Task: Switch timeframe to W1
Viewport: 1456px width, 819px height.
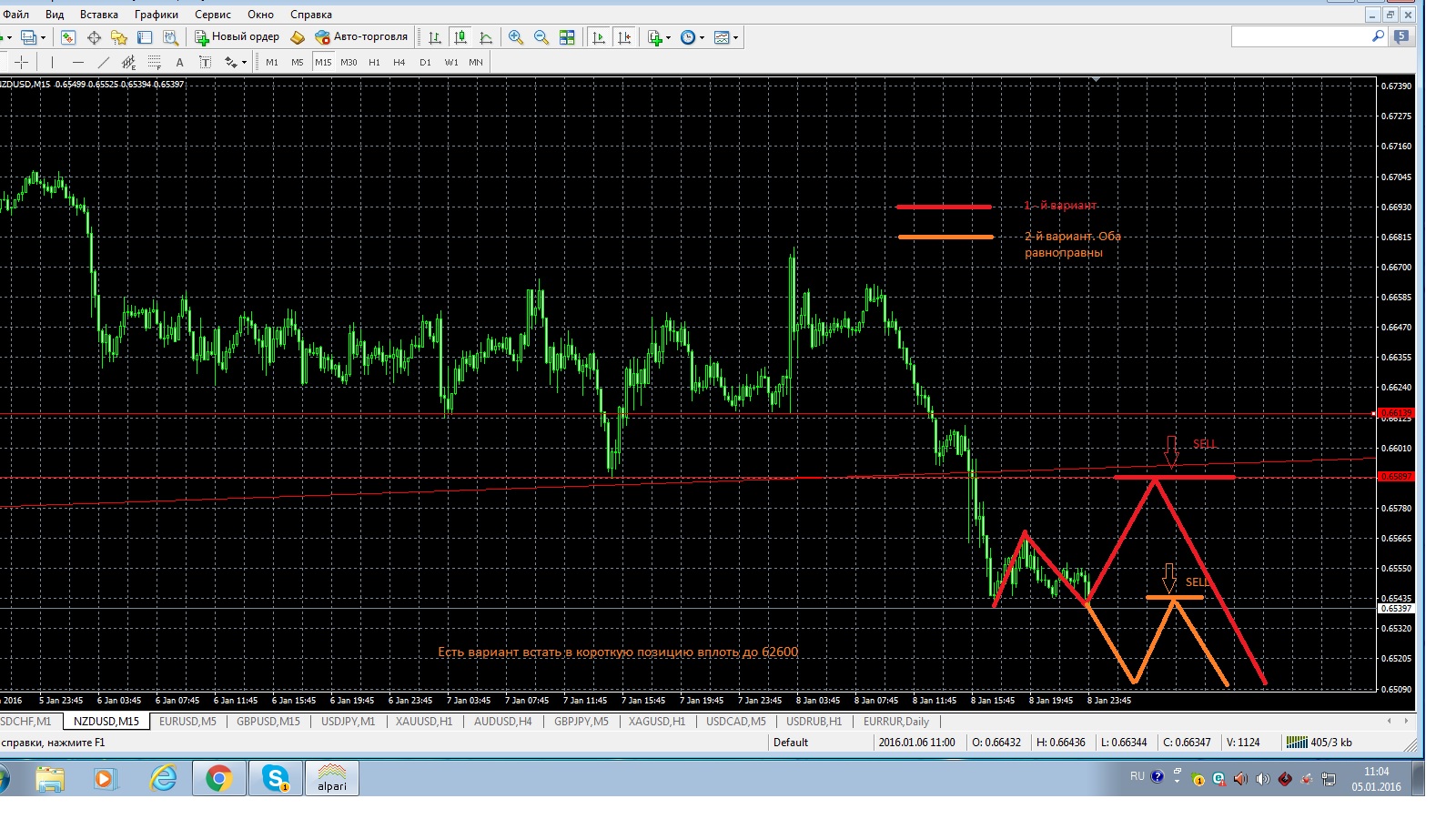Action: [451, 62]
